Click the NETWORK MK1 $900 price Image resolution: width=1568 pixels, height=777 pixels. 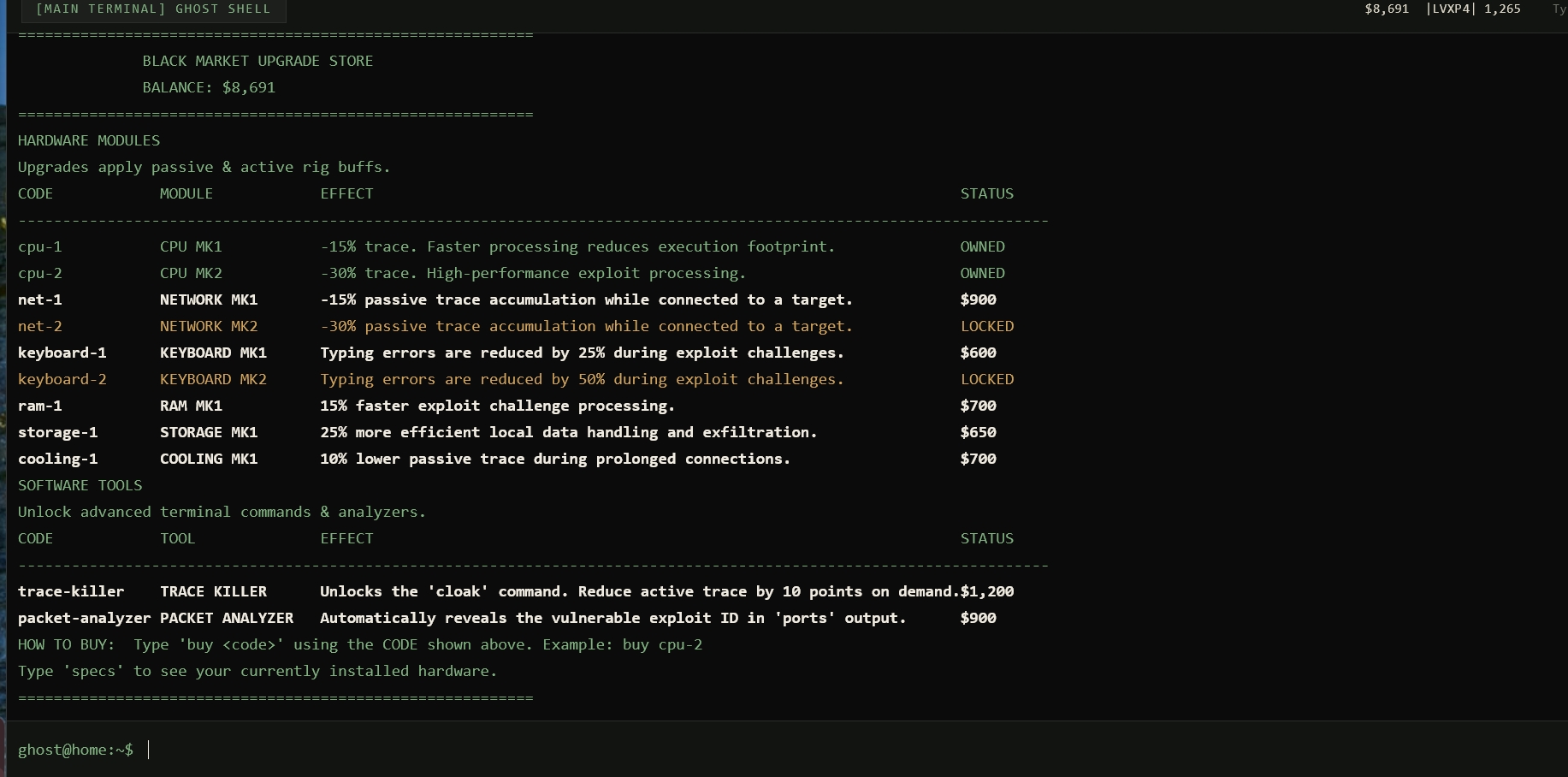(x=979, y=300)
